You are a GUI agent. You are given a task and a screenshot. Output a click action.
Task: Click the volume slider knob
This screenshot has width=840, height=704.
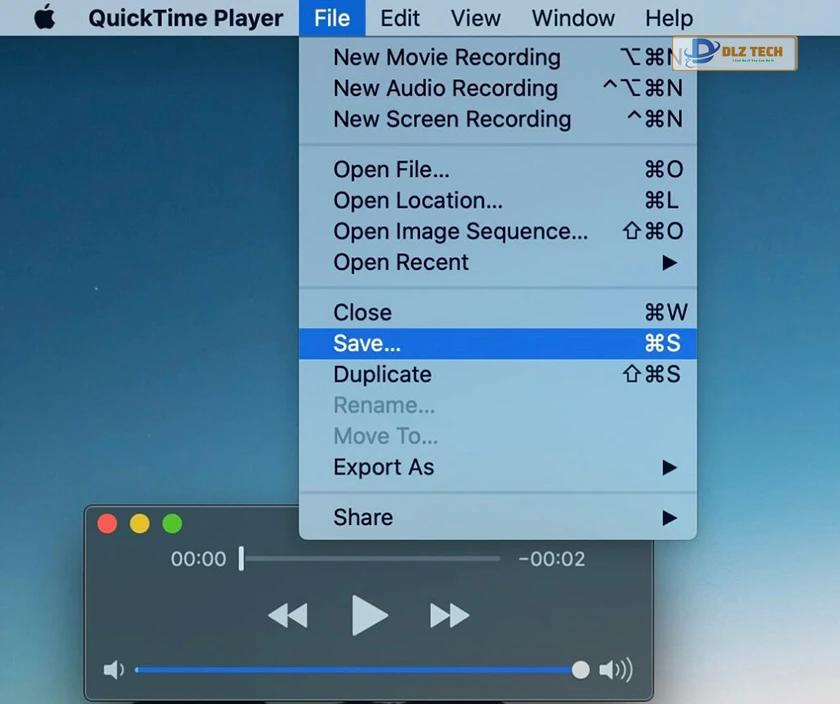click(x=580, y=670)
